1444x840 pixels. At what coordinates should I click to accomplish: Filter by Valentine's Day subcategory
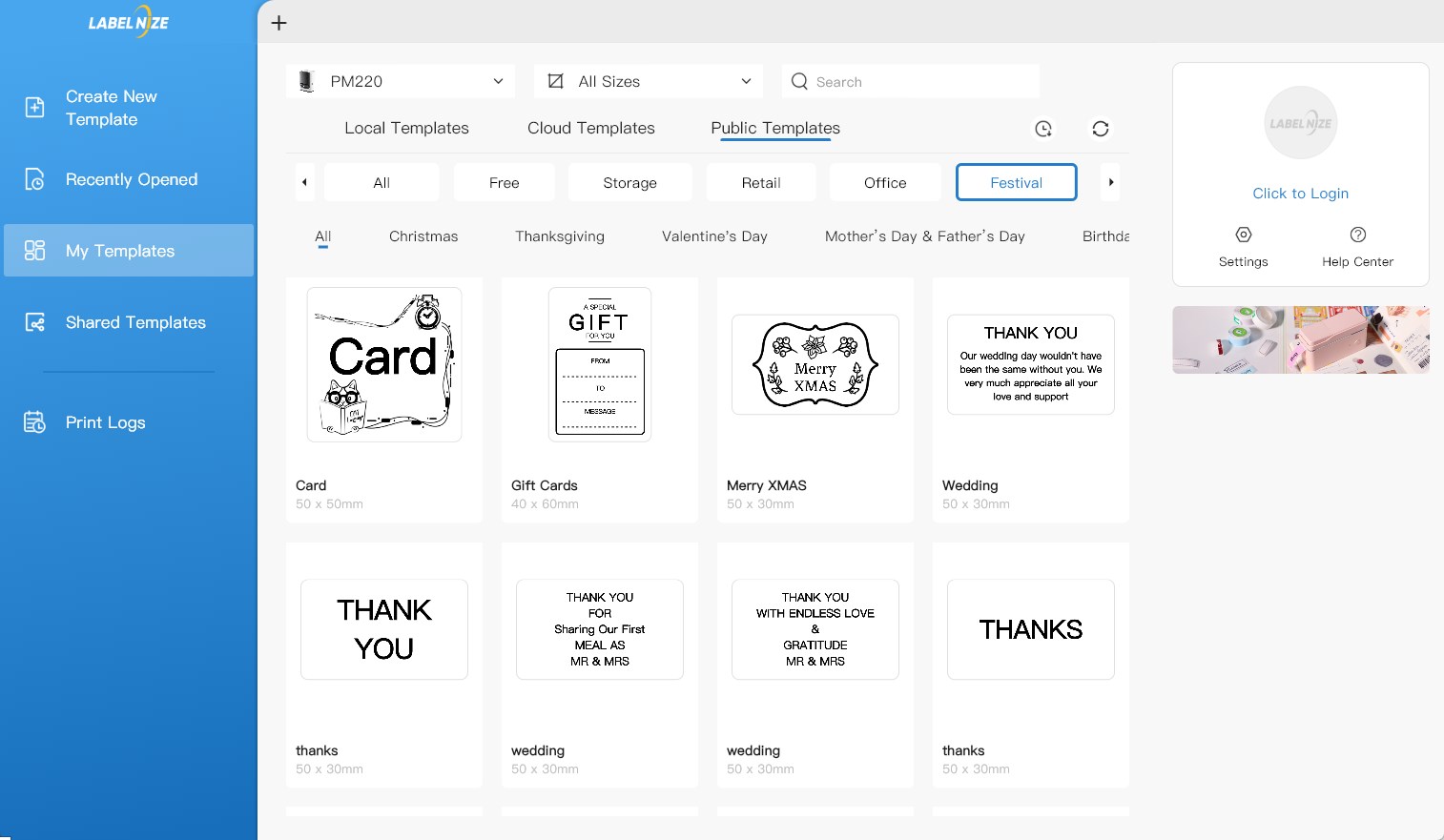[714, 236]
